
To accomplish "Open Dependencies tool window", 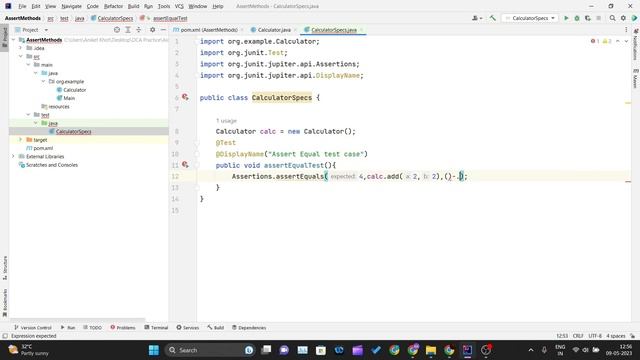I will point(249,328).
